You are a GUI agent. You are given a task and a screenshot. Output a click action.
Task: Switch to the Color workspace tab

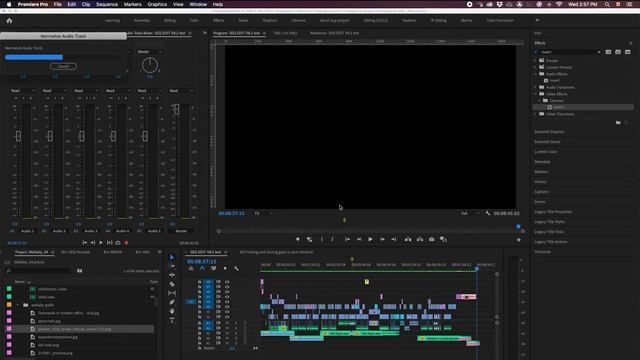coord(194,20)
